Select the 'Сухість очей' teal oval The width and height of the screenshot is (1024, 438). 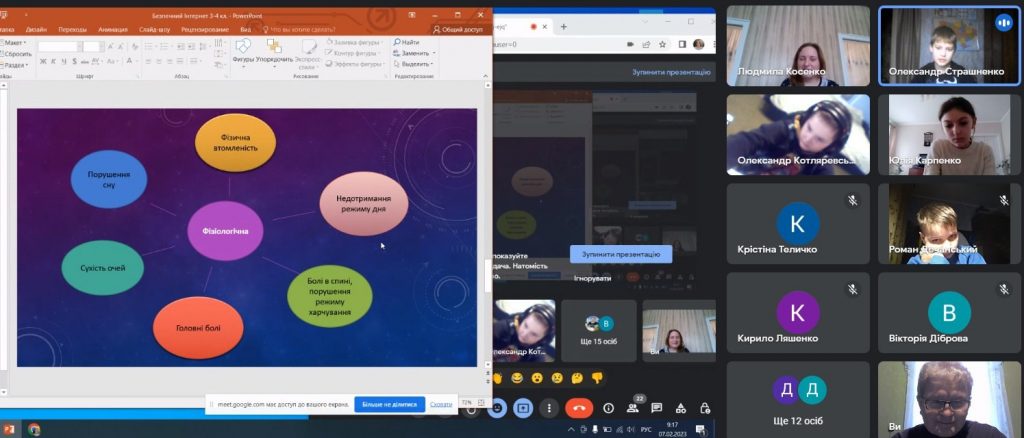(x=103, y=268)
